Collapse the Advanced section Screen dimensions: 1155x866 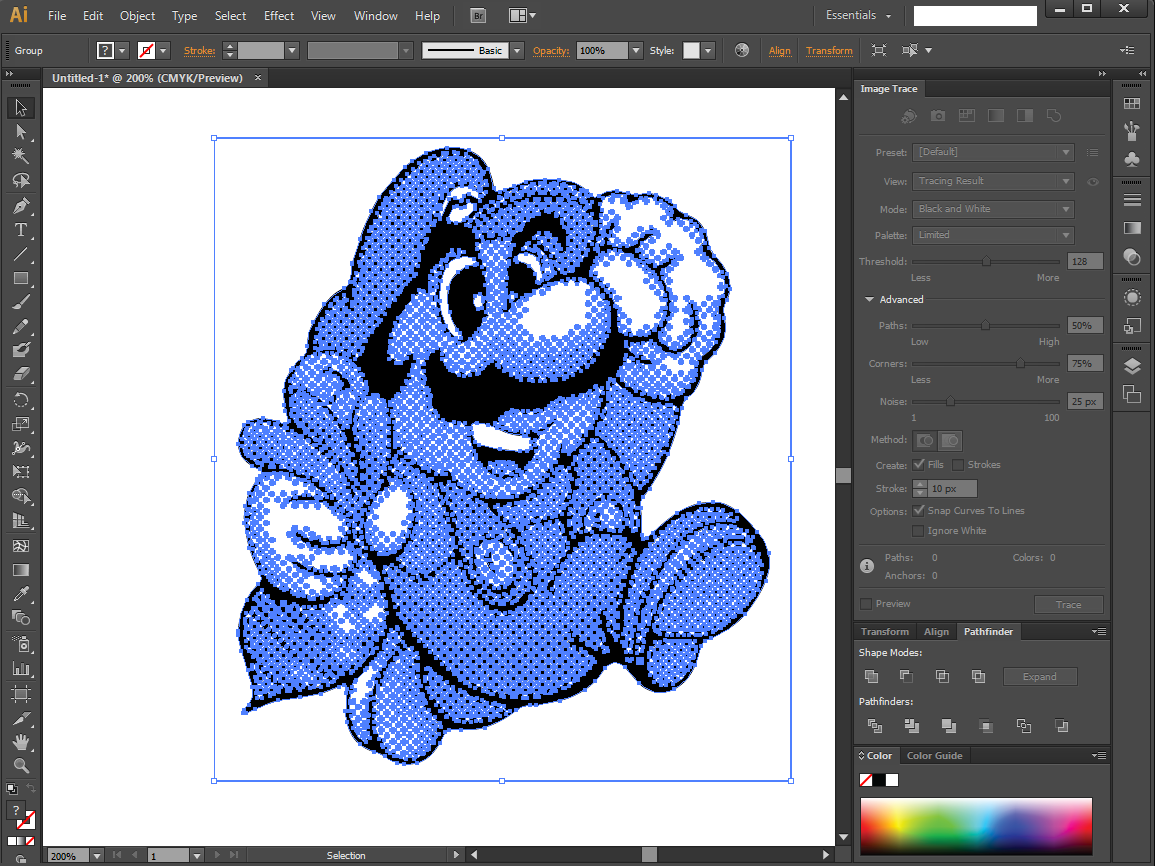pos(869,300)
